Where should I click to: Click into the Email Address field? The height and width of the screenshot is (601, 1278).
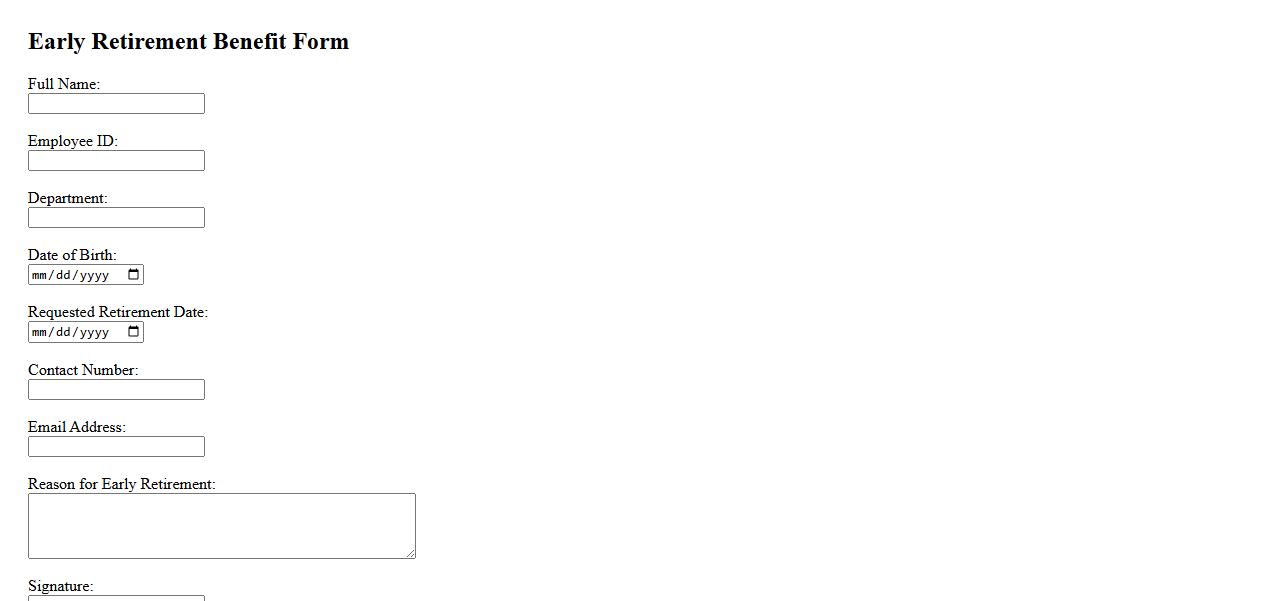(x=116, y=447)
